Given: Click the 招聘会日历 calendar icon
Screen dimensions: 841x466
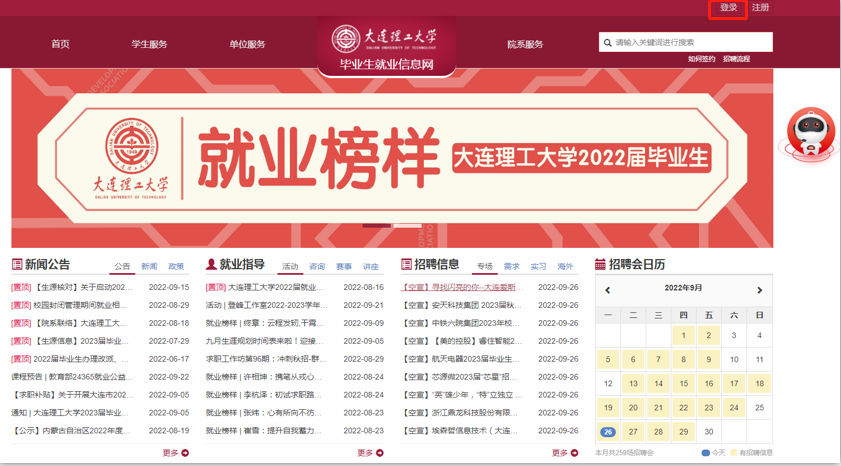Looking at the screenshot, I should 600,264.
